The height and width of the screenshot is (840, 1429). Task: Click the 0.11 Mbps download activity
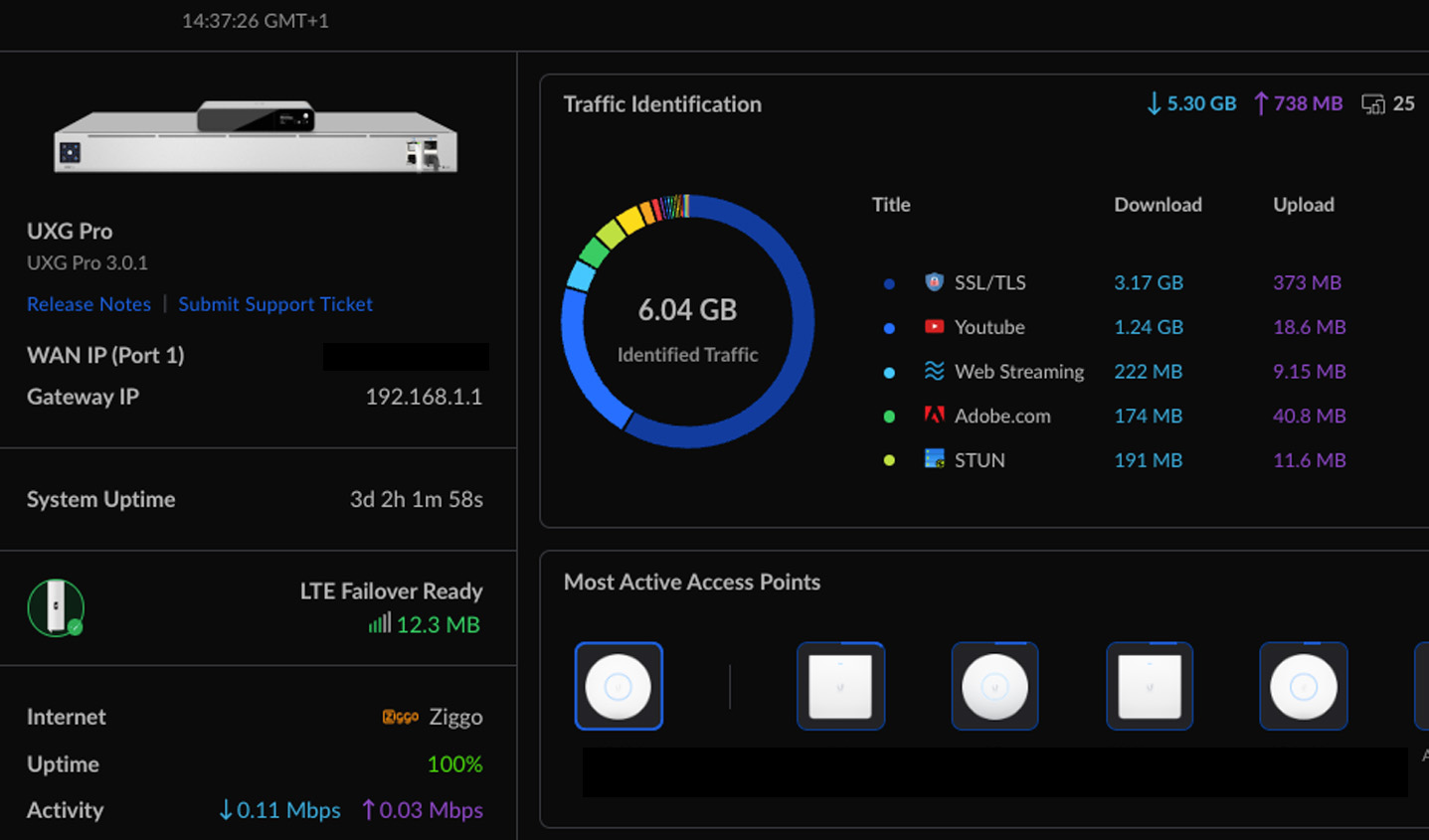[x=279, y=810]
